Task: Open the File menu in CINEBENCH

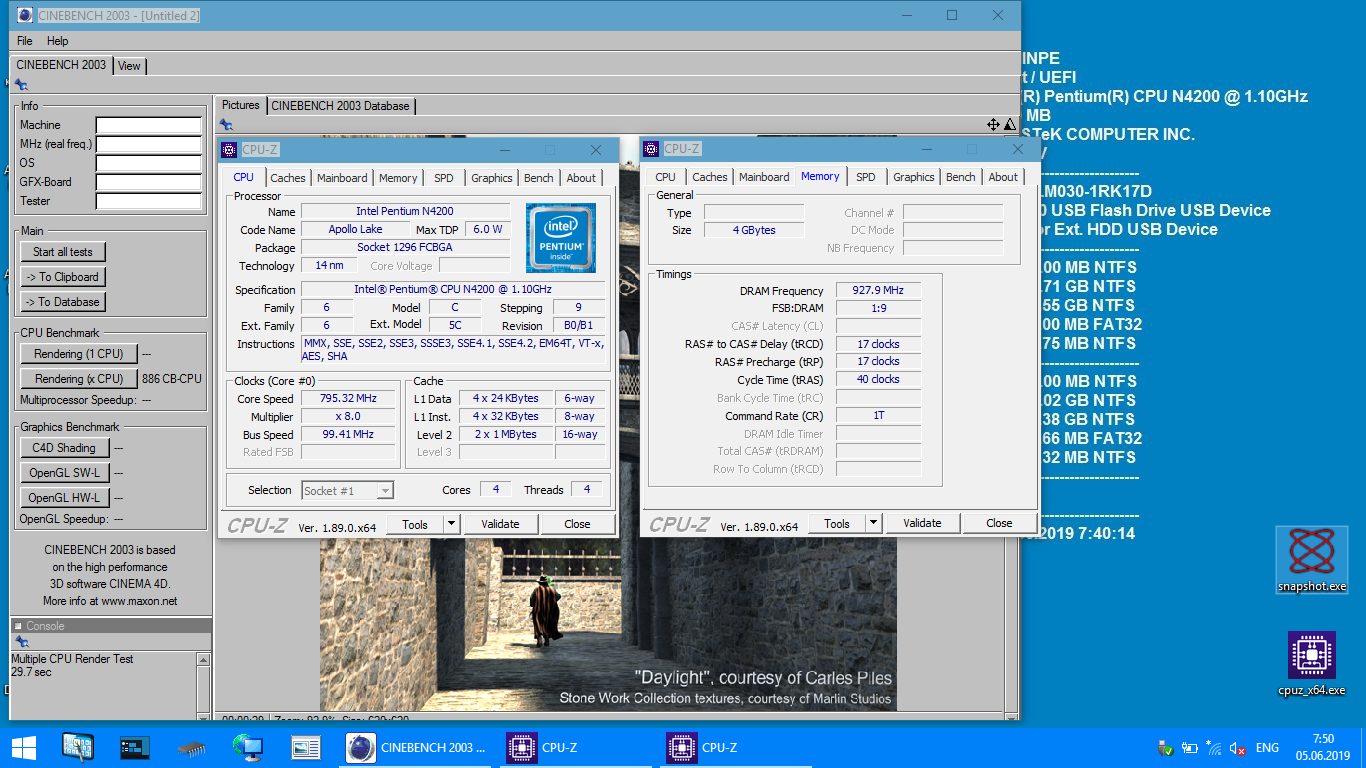Action: [x=25, y=41]
